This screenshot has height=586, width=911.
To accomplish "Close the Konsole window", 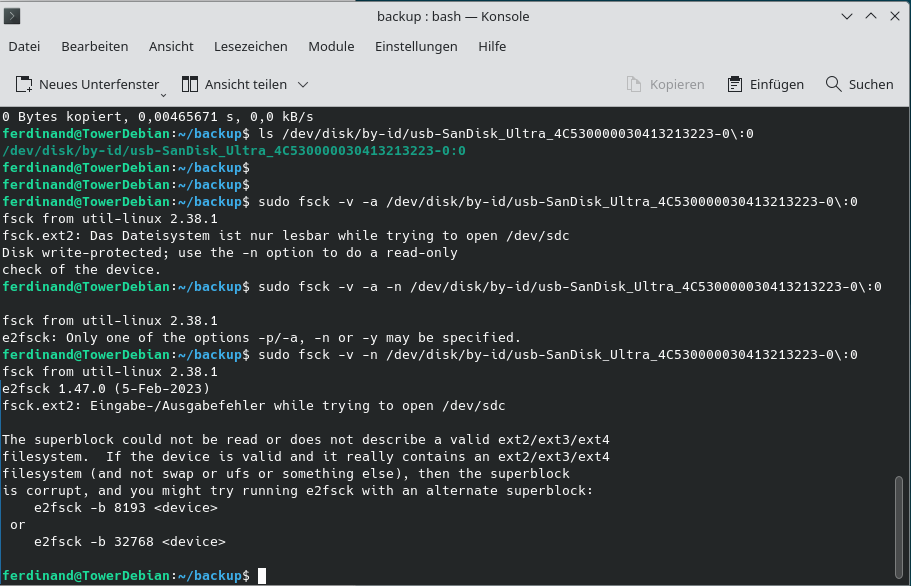I will click(895, 16).
